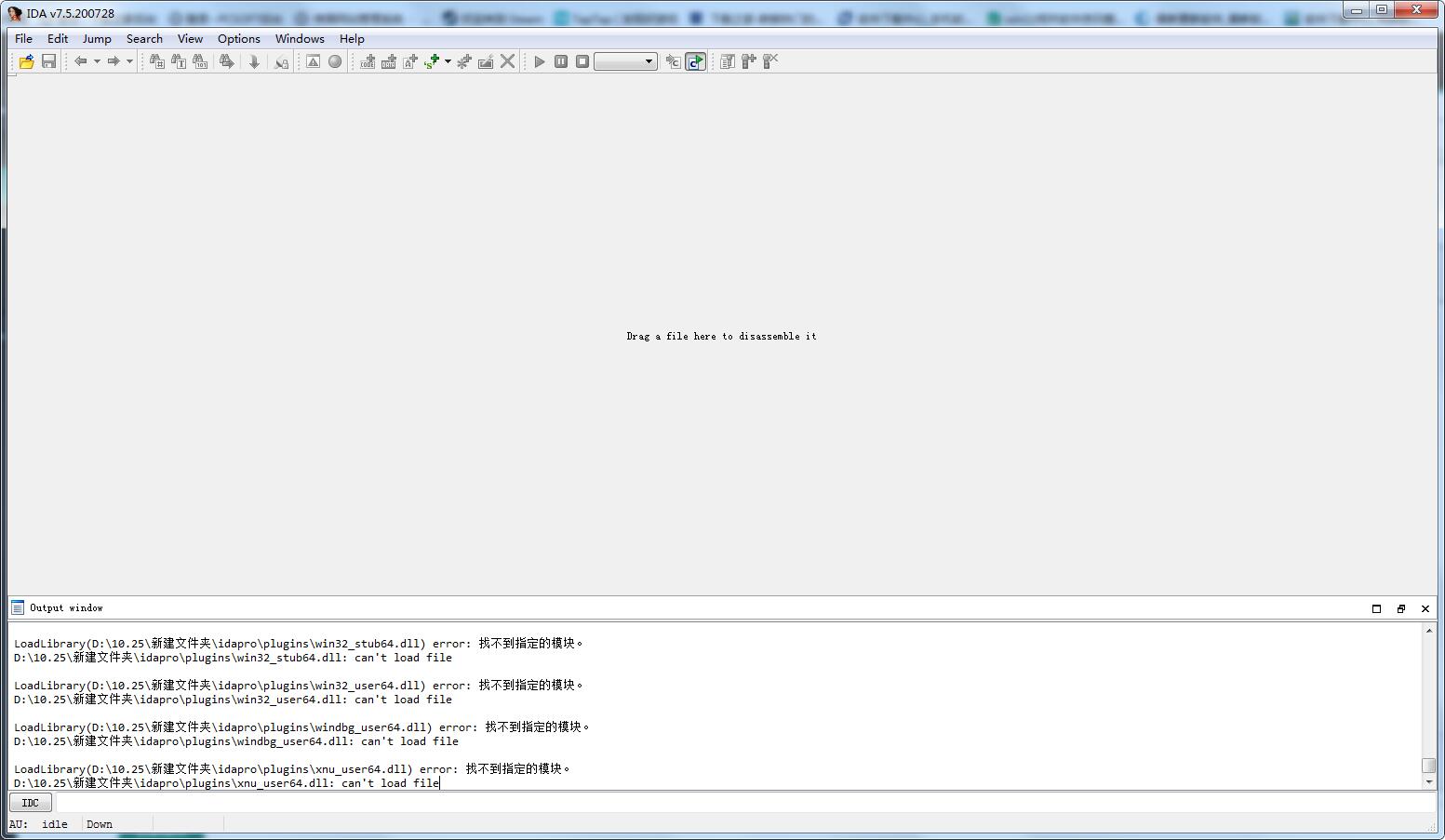Start the debugger process with play button
Image resolution: width=1445 pixels, height=840 pixels.
point(539,61)
